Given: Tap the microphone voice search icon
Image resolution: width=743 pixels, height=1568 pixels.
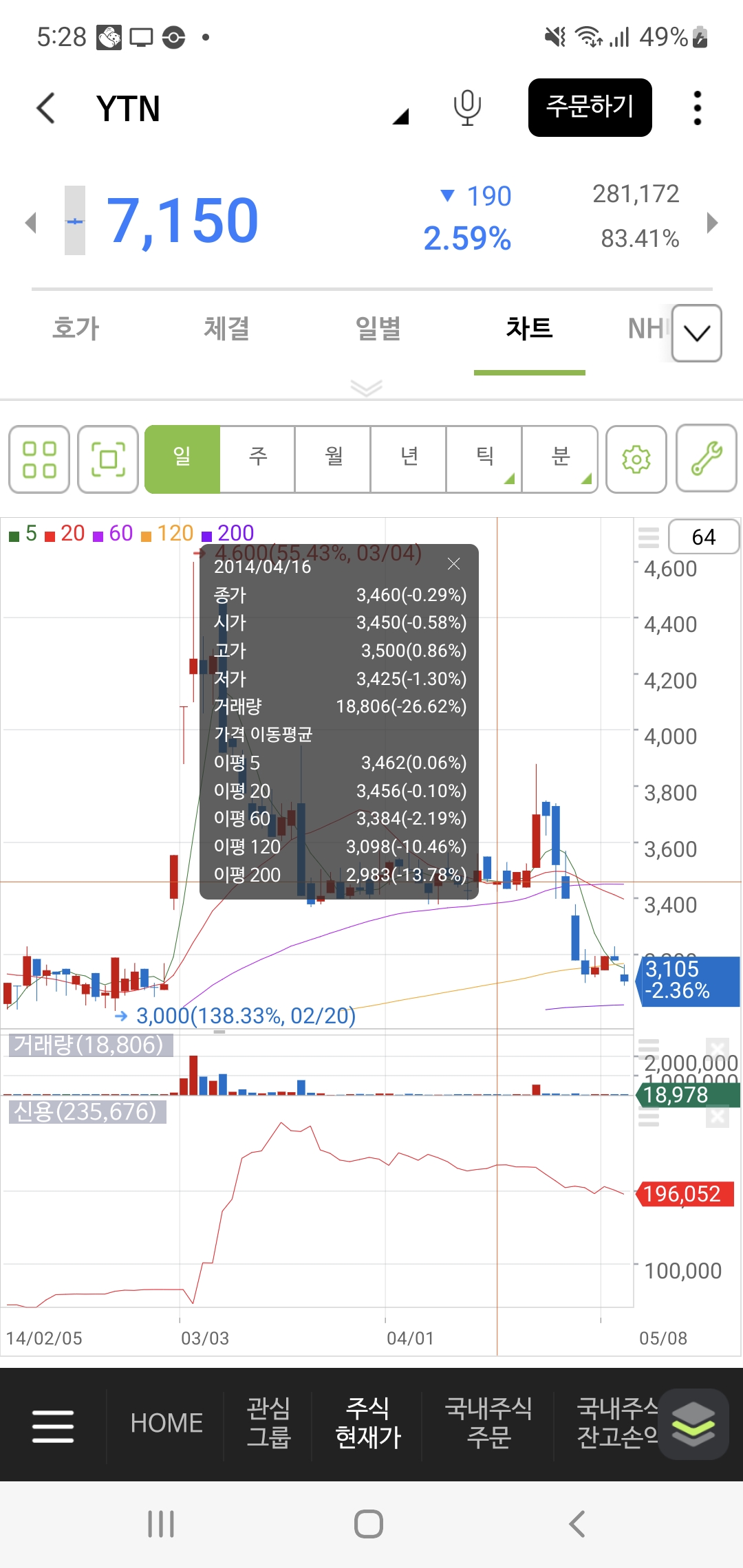Looking at the screenshot, I should (x=467, y=108).
